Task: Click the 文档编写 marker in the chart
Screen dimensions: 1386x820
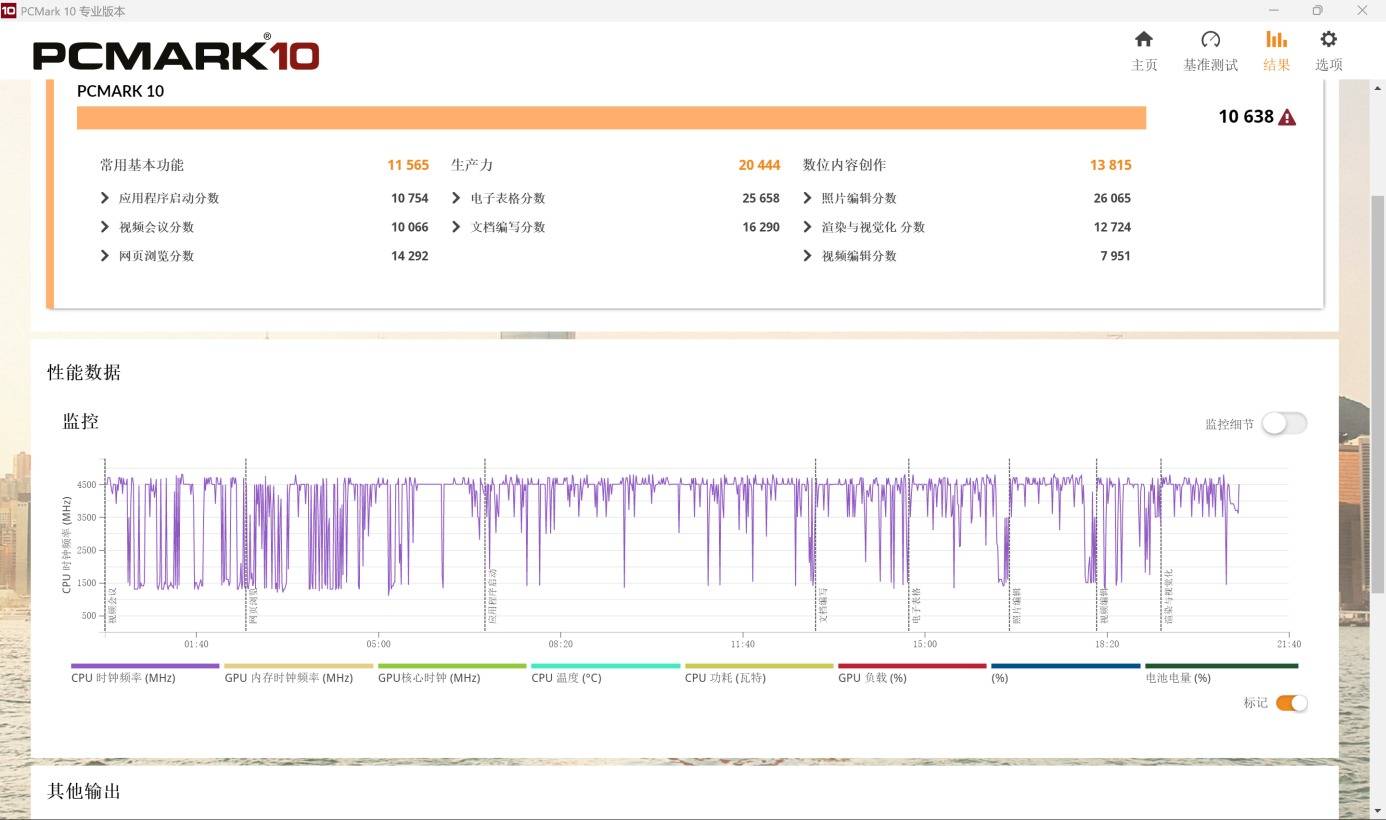Action: (823, 606)
